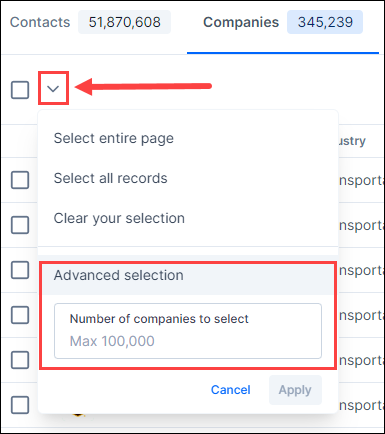Image resolution: width=385 pixels, height=434 pixels.
Task: Check the third row checkbox
Action: pos(20,270)
